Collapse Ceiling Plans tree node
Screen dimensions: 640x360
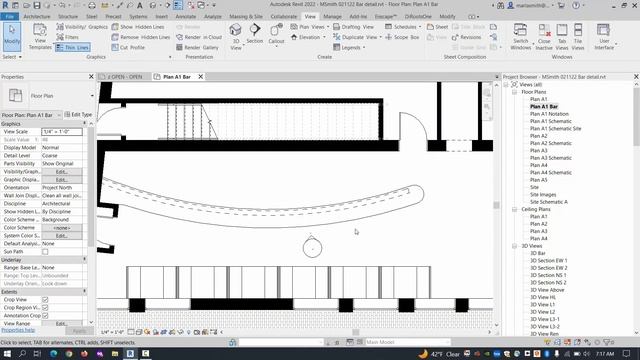point(514,209)
